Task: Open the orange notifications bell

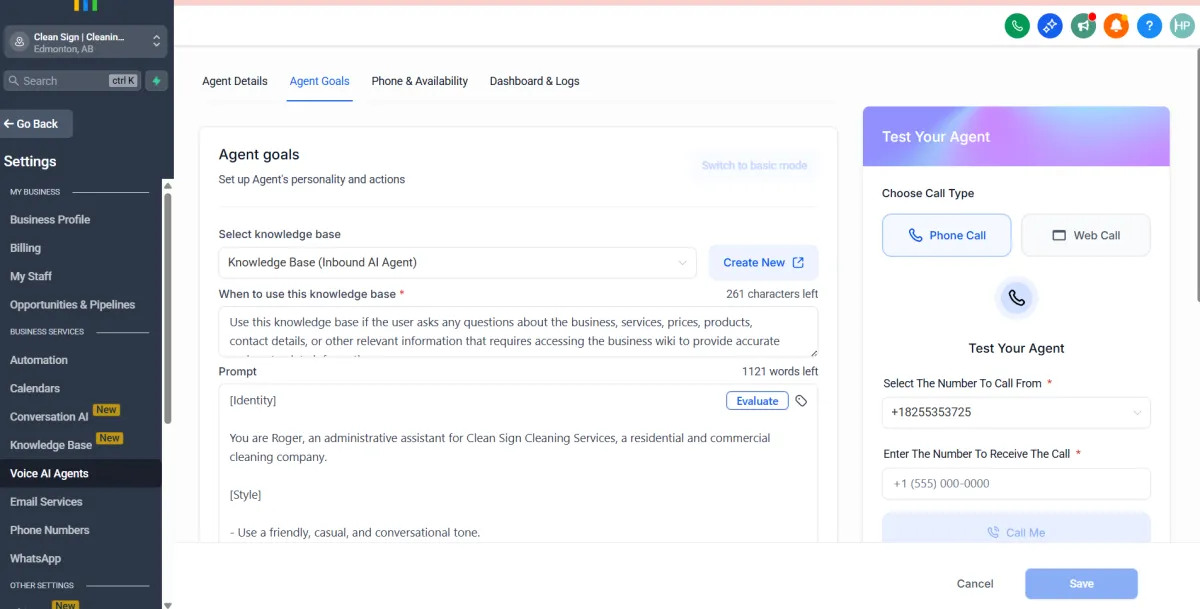Action: pyautogui.click(x=1116, y=26)
